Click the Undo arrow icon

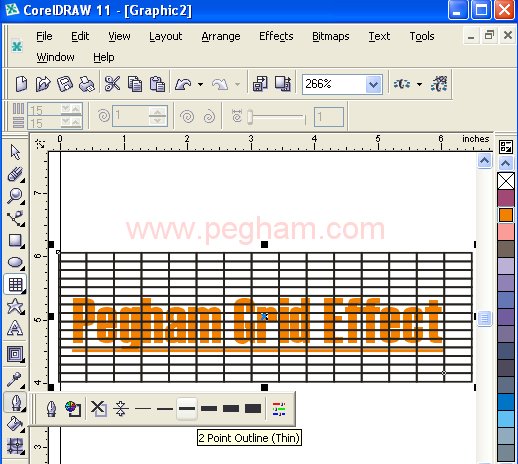click(x=183, y=84)
